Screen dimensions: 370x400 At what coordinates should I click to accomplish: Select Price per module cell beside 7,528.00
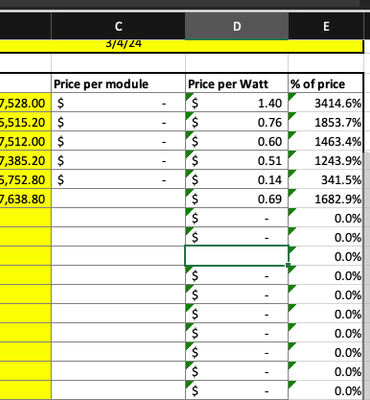118,103
